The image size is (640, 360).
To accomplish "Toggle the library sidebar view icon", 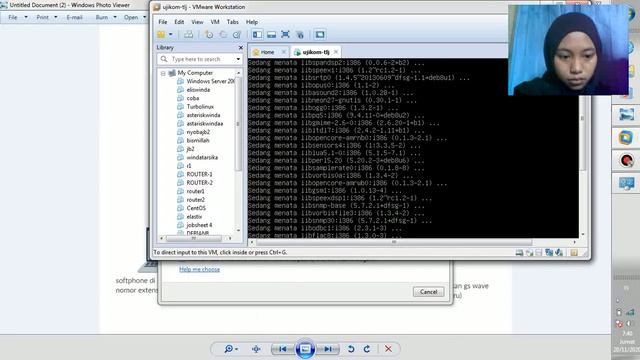I will coord(257,35).
